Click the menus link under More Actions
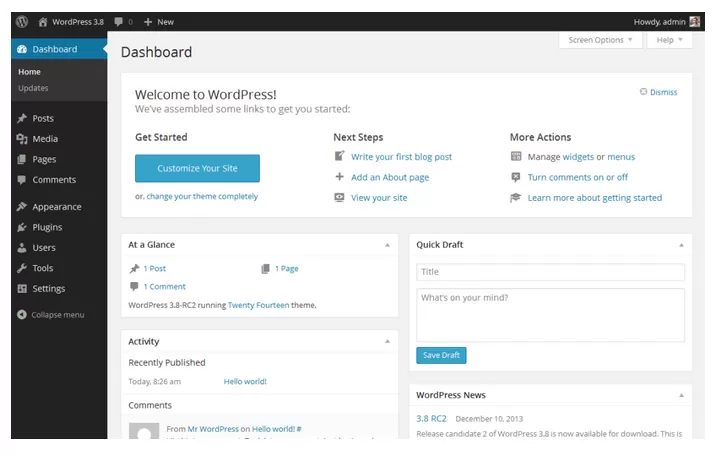This screenshot has height=456, width=717. [x=621, y=157]
